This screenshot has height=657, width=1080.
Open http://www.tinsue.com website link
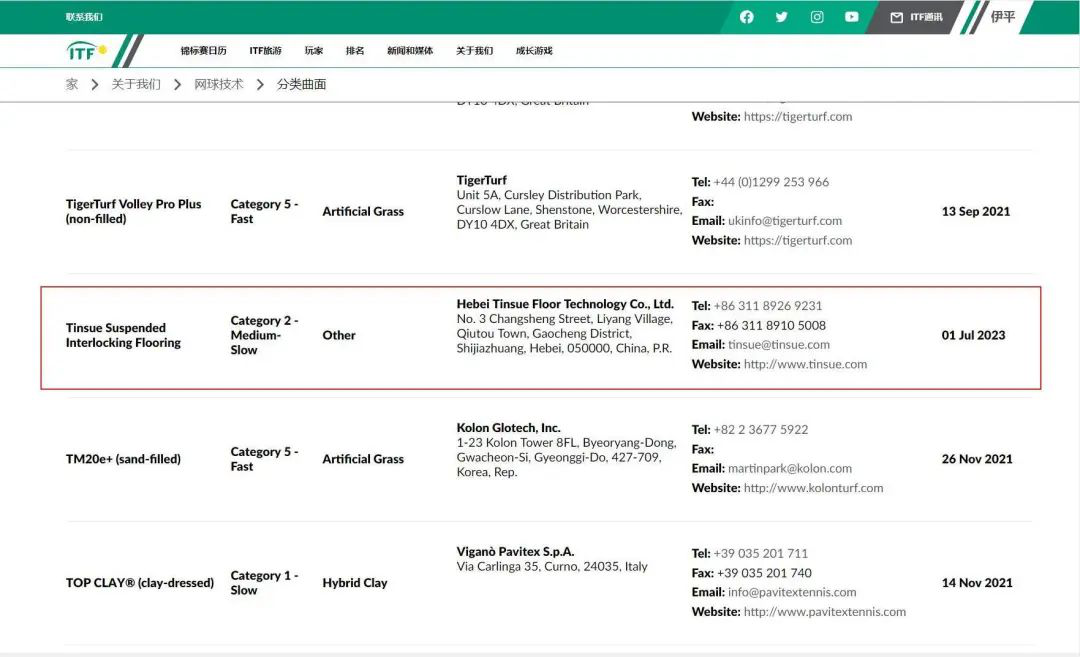805,364
